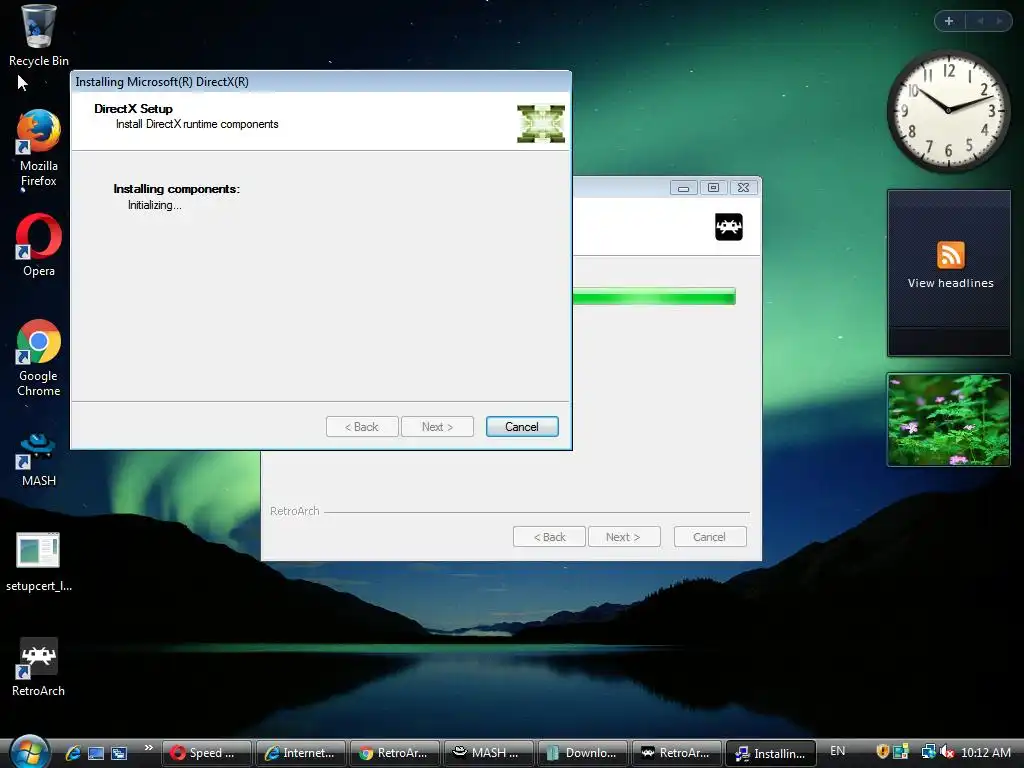
Task: Switch to the Internet Explorer taskbar button
Action: click(300, 753)
